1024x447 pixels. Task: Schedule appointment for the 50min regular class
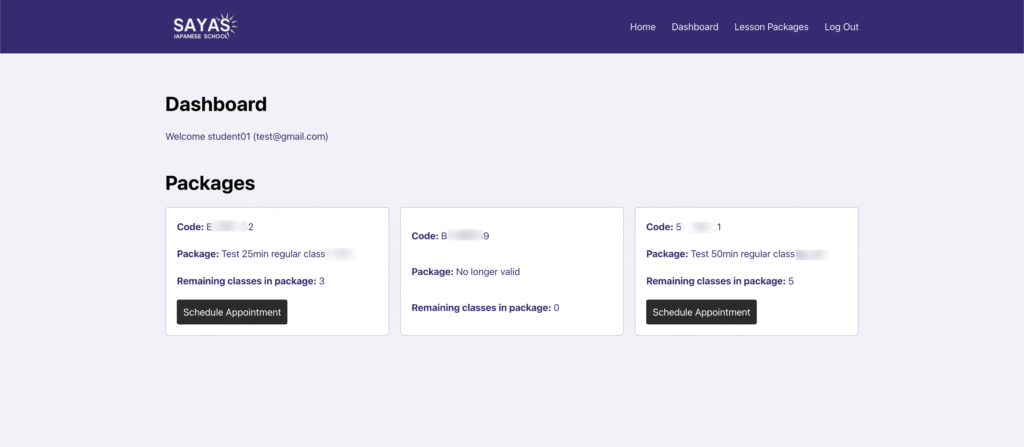coord(701,312)
